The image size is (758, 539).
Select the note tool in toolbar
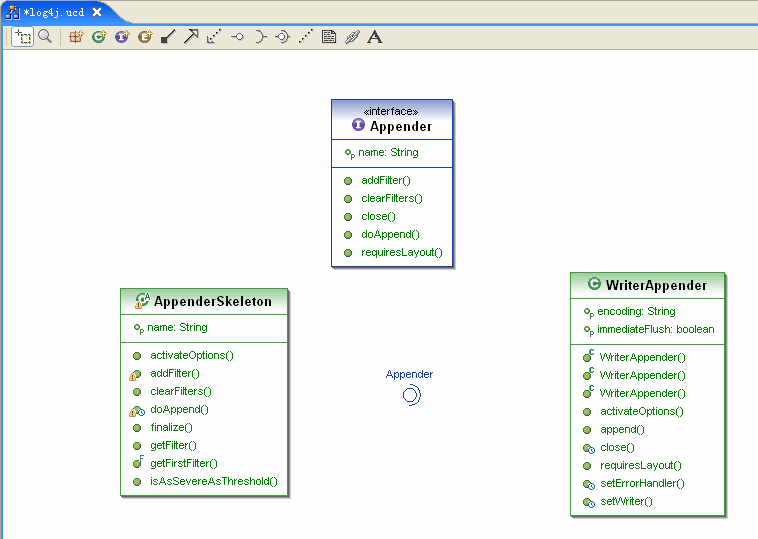(329, 37)
